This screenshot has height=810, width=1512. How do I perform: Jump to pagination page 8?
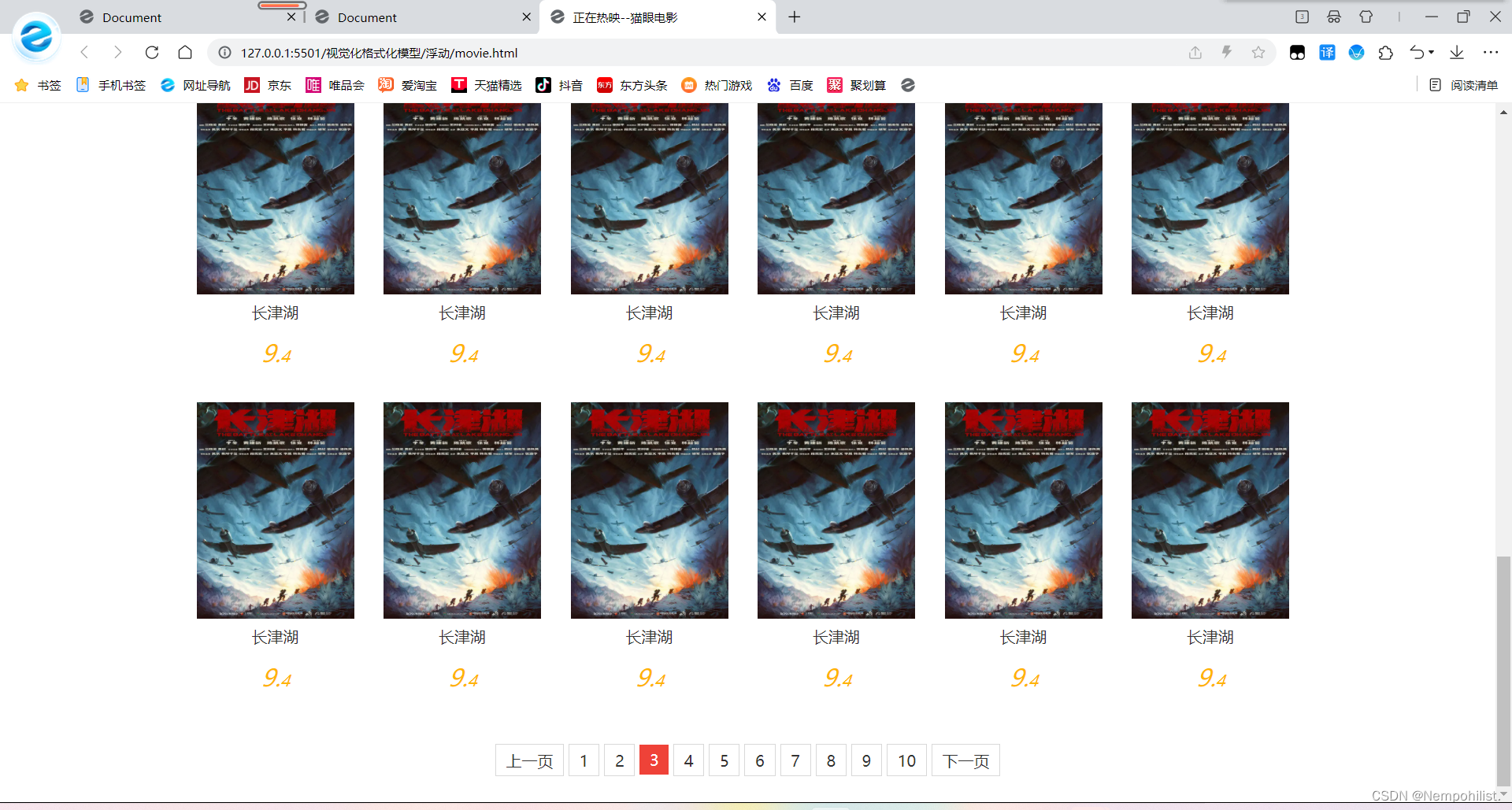click(831, 760)
